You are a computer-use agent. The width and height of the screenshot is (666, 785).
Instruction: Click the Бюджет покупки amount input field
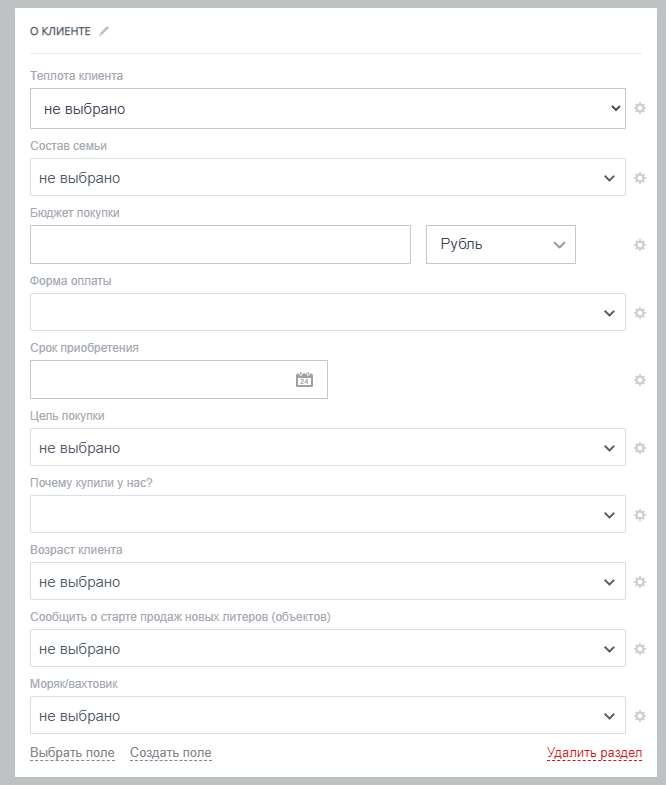(220, 244)
